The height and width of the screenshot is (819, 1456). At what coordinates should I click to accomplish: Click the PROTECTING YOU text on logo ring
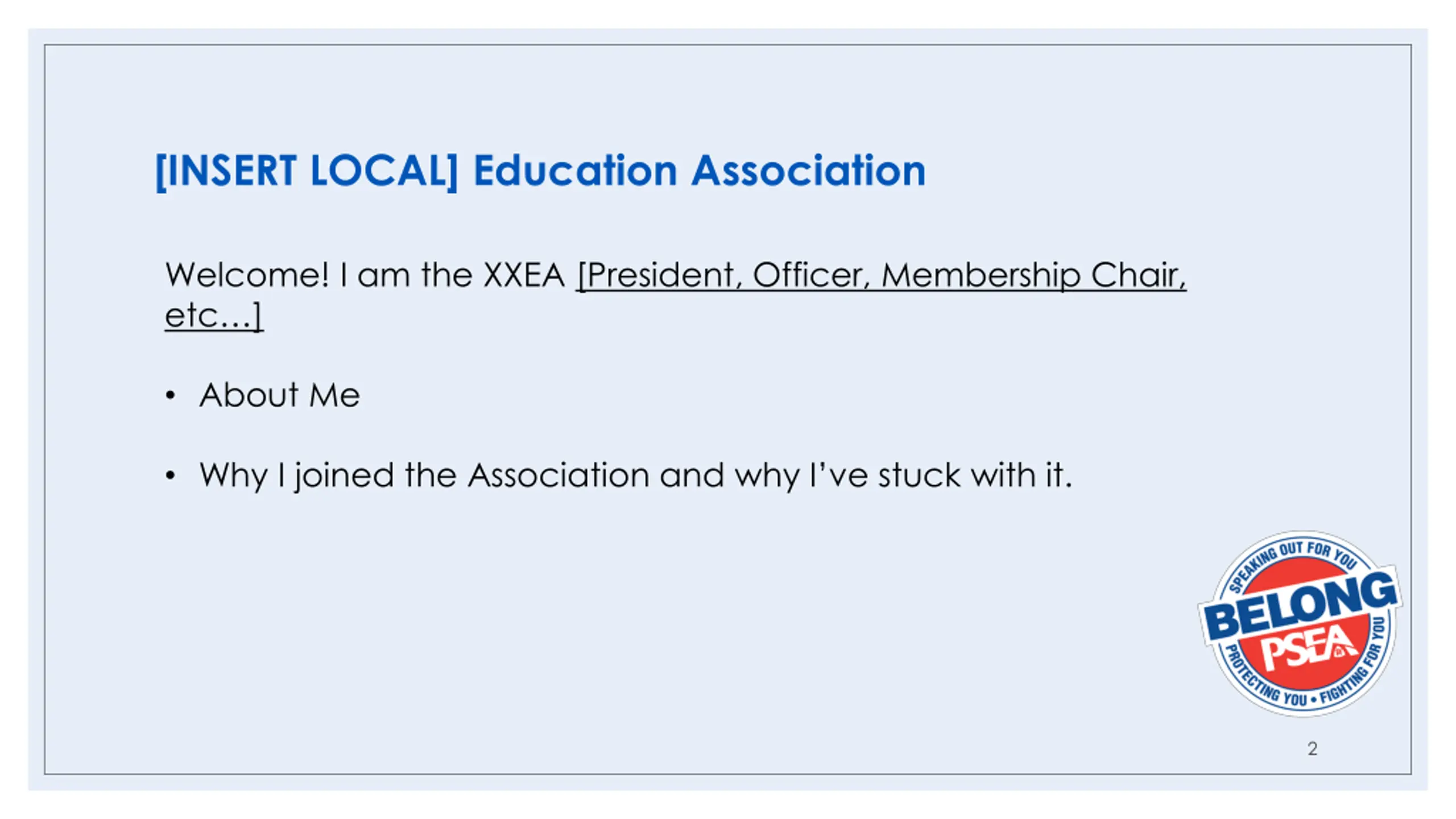[x=1264, y=680]
